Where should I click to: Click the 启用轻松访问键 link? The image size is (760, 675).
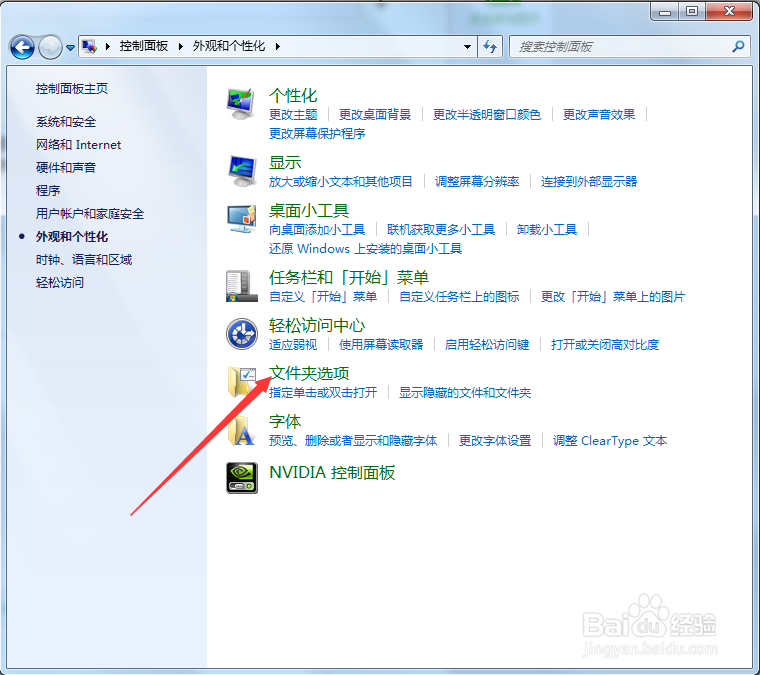[487, 345]
